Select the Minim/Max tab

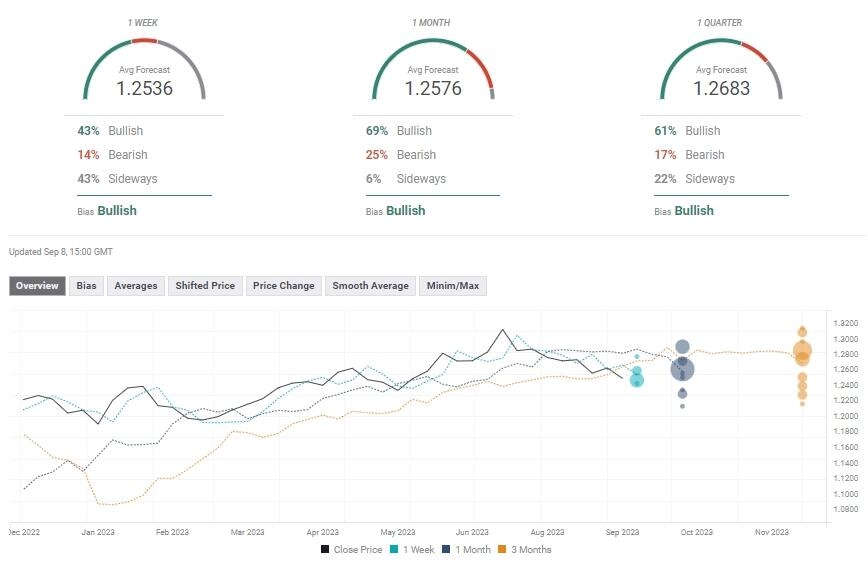(x=454, y=286)
